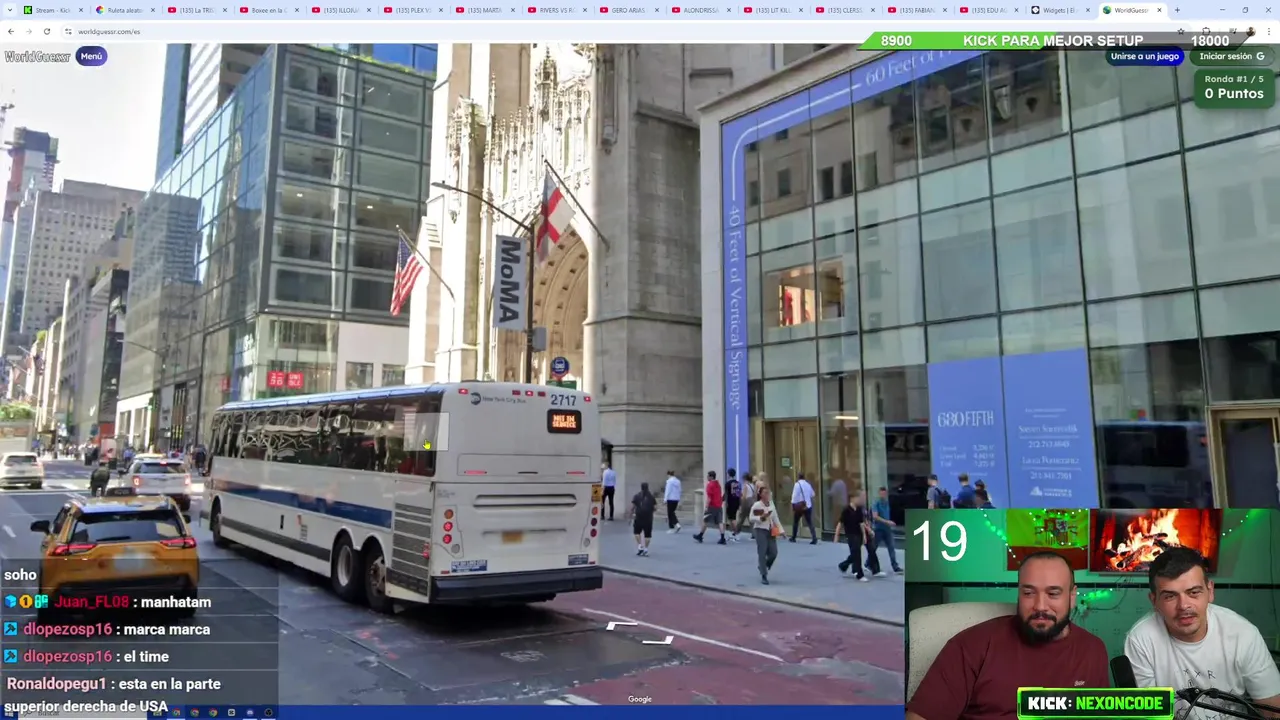Open a new browser tab with plus icon
Image resolution: width=1280 pixels, height=720 pixels.
tap(1177, 10)
